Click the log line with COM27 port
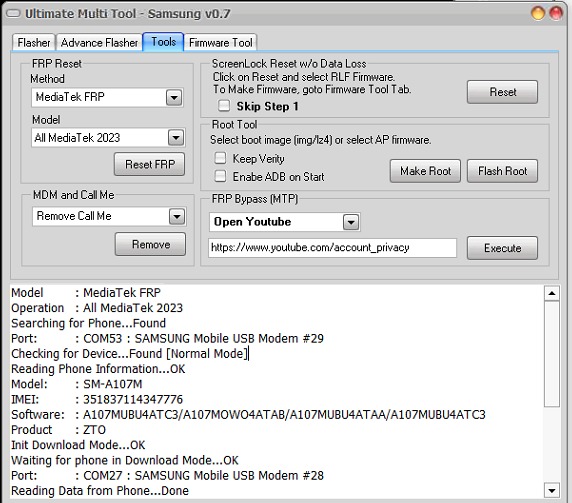The image size is (572, 503). click(167, 476)
